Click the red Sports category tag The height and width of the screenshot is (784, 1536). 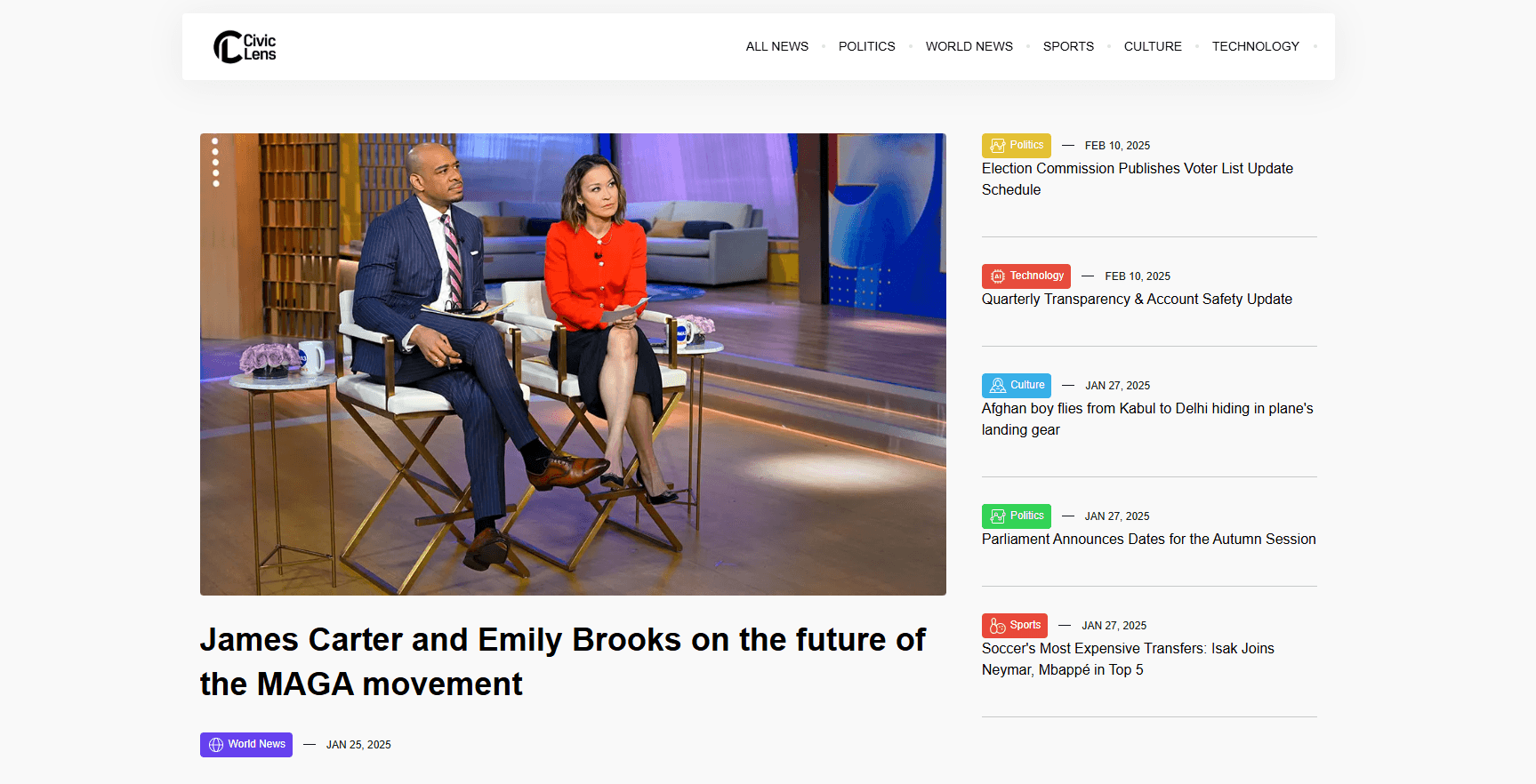(x=1015, y=625)
